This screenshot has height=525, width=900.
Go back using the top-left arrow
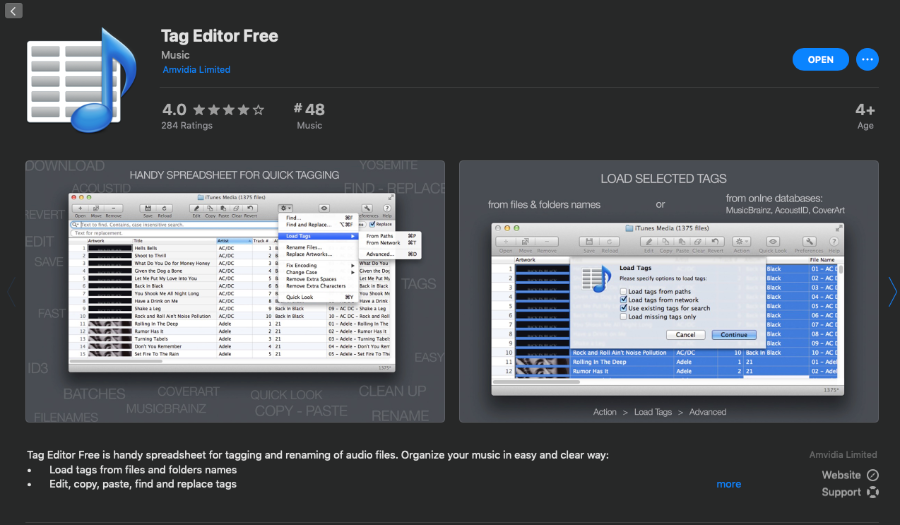[x=13, y=10]
